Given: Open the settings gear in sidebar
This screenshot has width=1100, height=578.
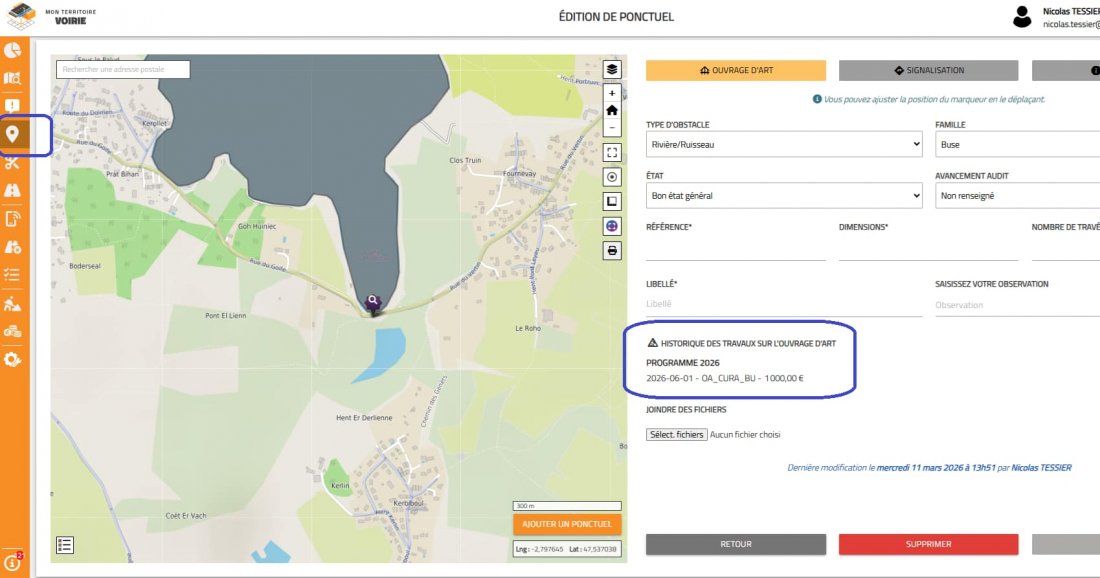Looking at the screenshot, I should pos(13,359).
